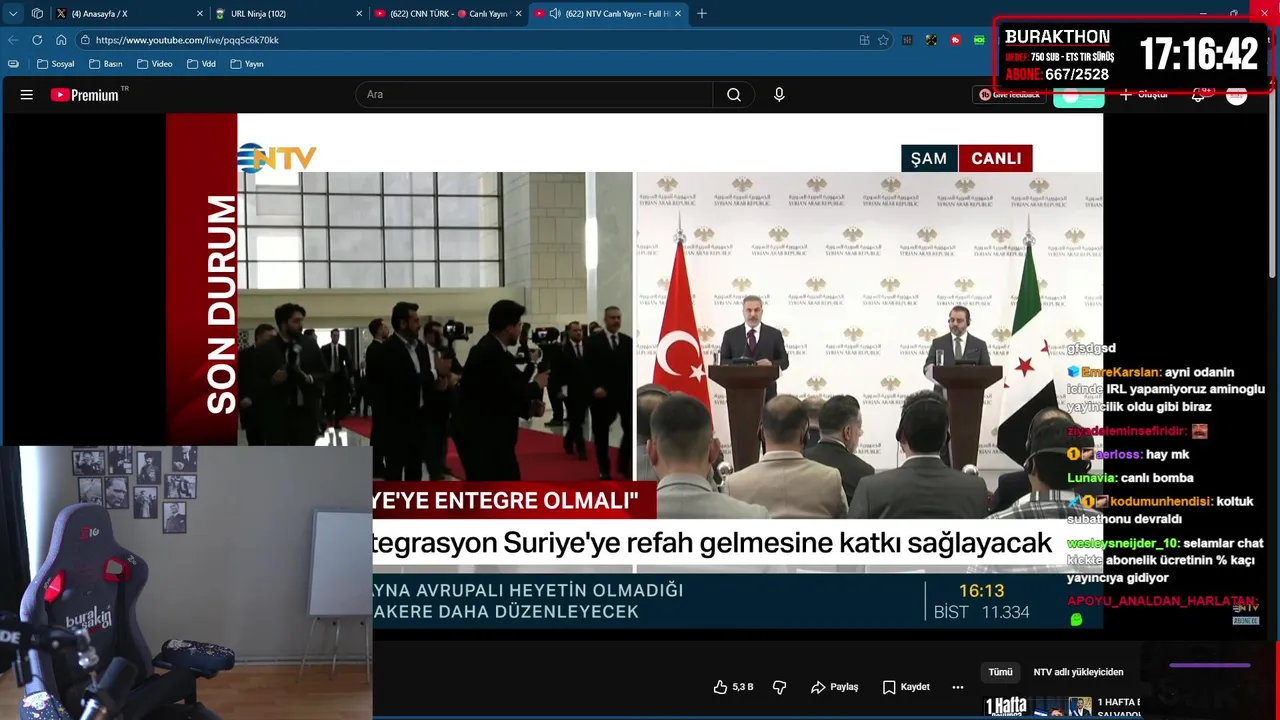Click the app available icon in address bar
Image resolution: width=1280 pixels, height=720 pixels.
(x=864, y=40)
